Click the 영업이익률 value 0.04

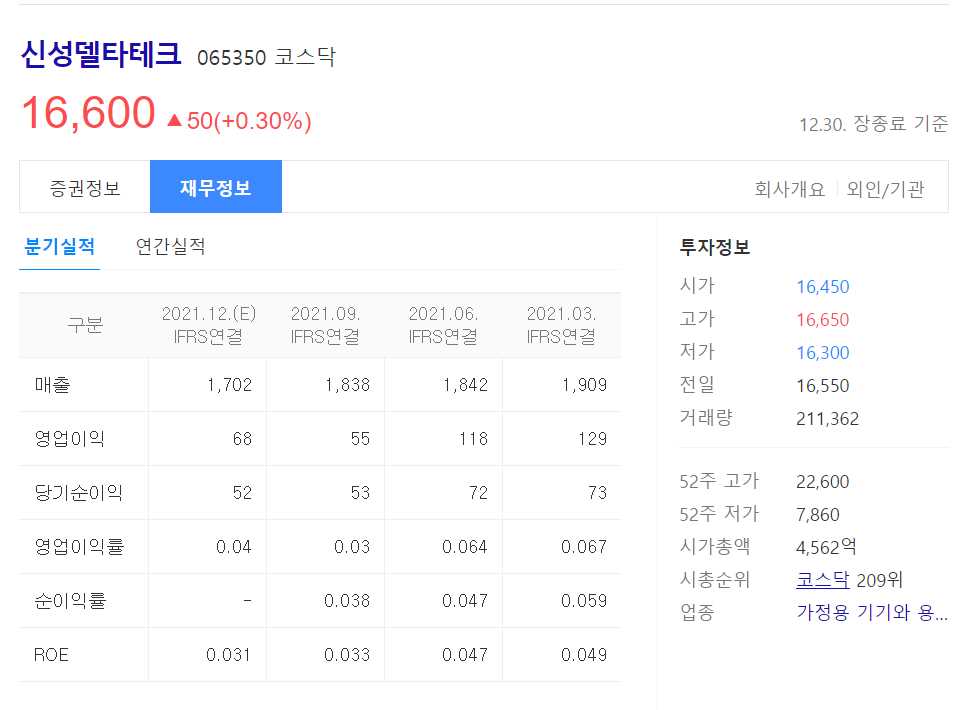pos(233,547)
